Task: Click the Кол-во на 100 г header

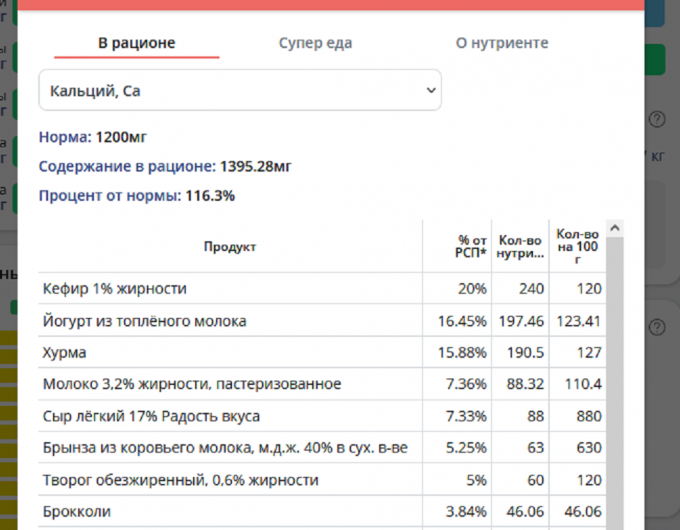Action: (x=577, y=246)
